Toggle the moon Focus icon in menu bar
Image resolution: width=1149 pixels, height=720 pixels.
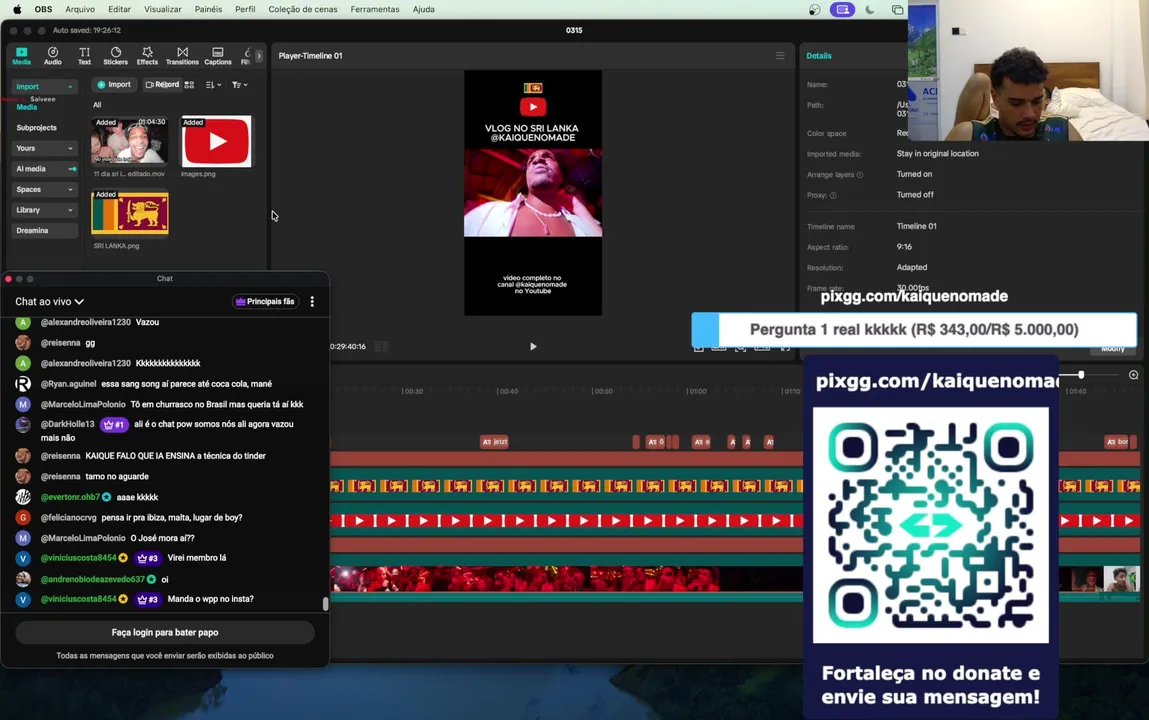pyautogui.click(x=870, y=10)
